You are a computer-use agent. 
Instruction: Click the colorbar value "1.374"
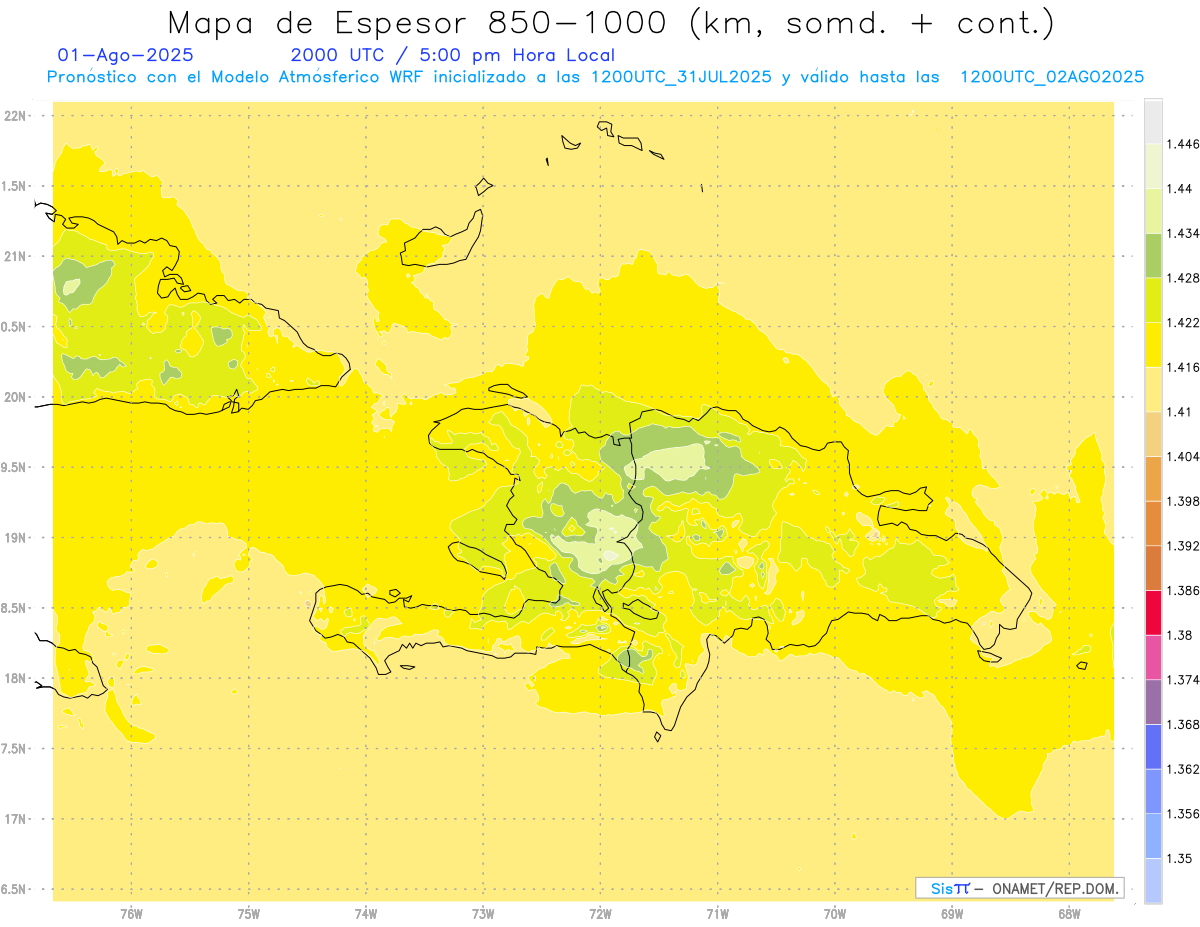[1182, 680]
